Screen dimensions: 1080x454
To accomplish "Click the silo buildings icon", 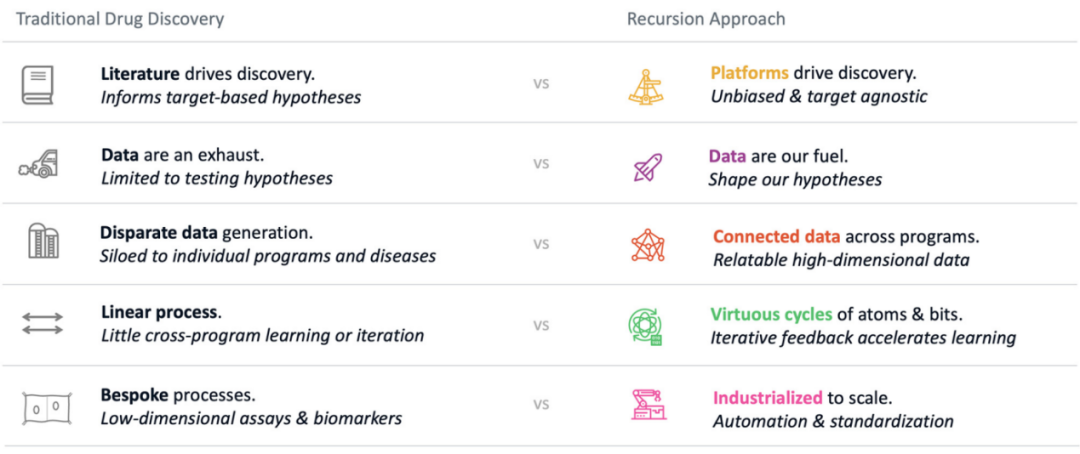I will coord(42,242).
